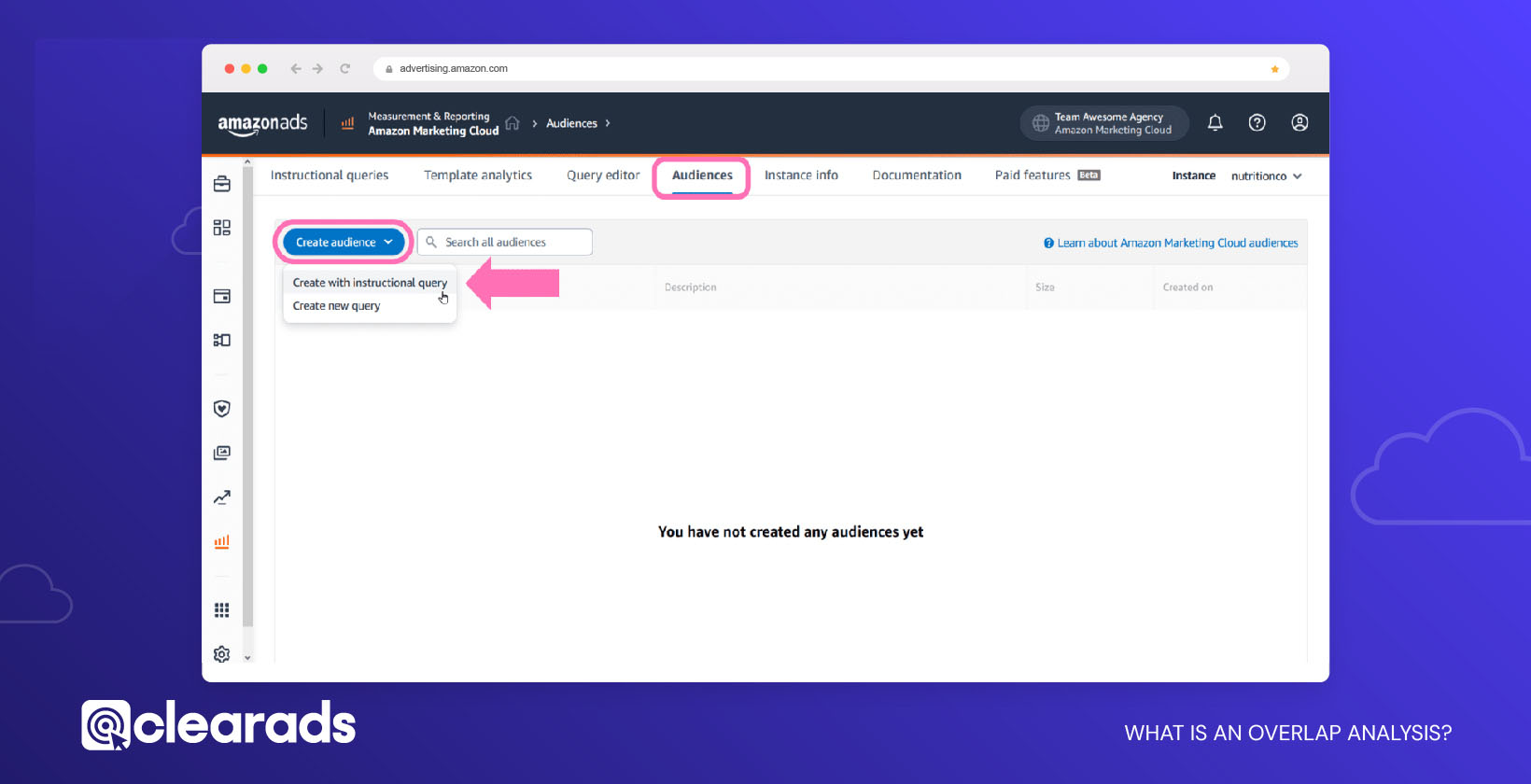Open Team Awesome Agency account selector
Image resolution: width=1531 pixels, height=784 pixels.
point(1104,123)
